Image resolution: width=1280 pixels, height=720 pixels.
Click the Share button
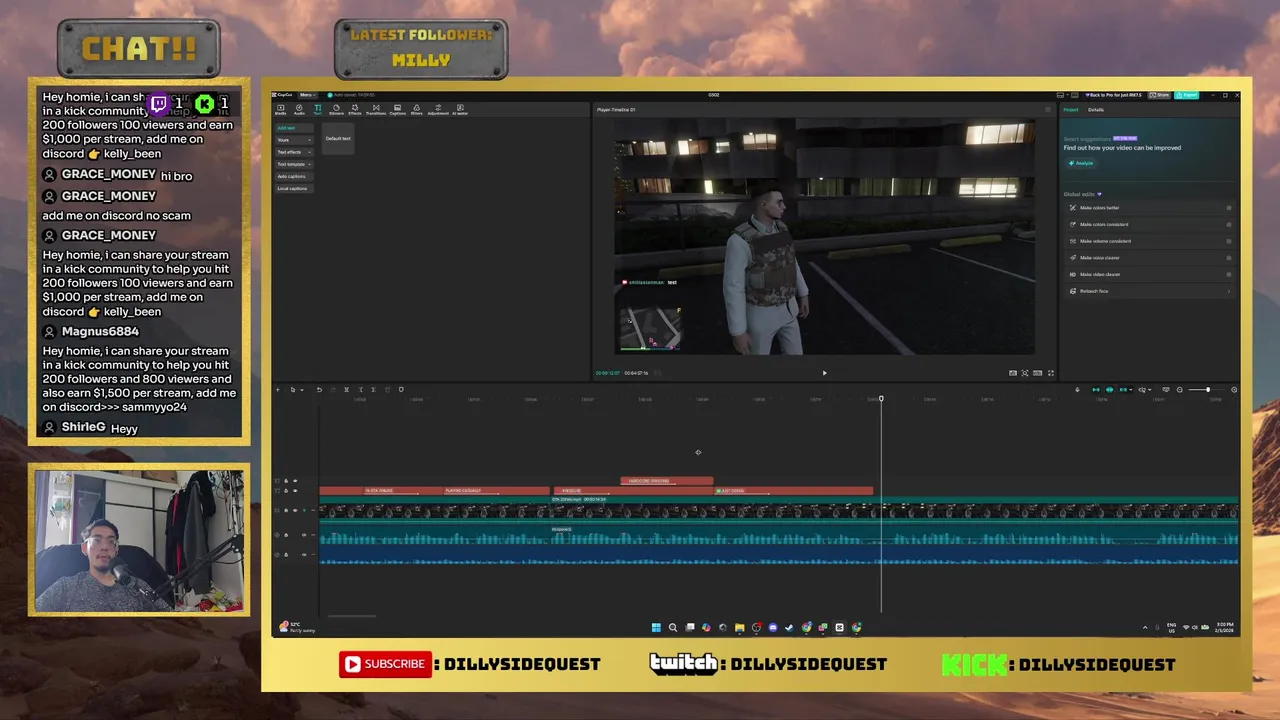[1159, 95]
